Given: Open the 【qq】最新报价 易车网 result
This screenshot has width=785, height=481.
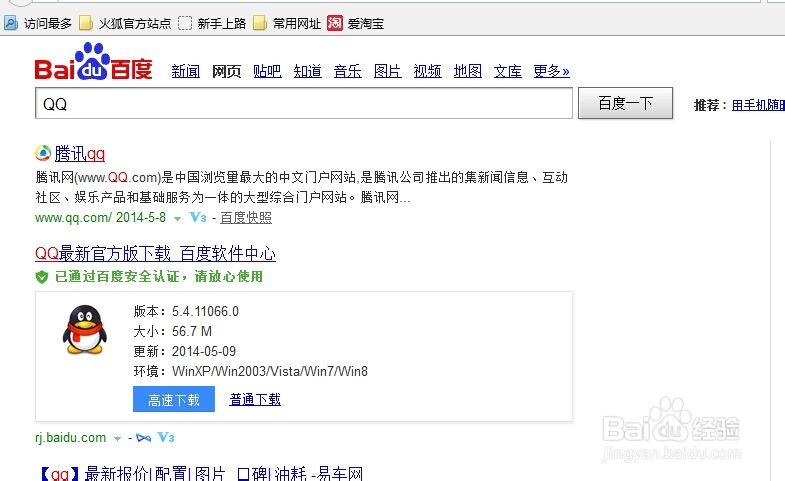Looking at the screenshot, I should point(201,473).
